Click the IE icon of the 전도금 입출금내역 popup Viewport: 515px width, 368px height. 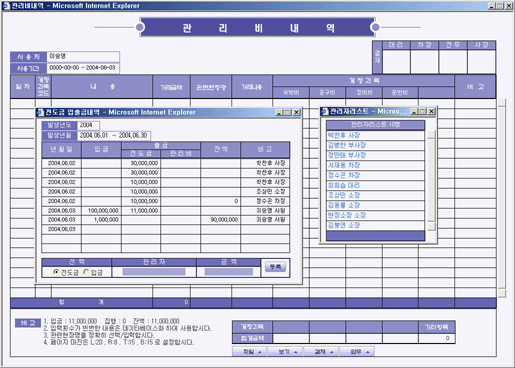pyautogui.click(x=40, y=112)
